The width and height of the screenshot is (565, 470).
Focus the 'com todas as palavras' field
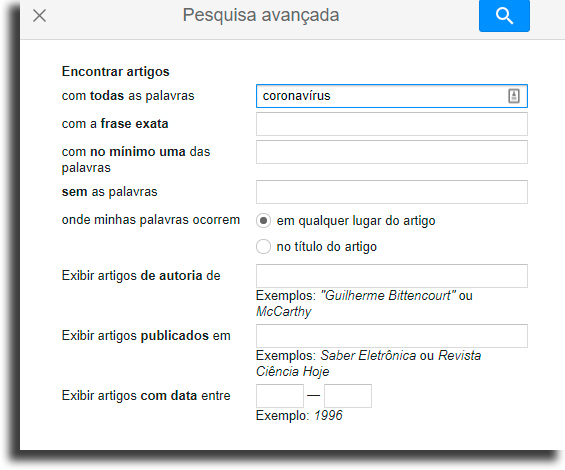tap(392, 96)
